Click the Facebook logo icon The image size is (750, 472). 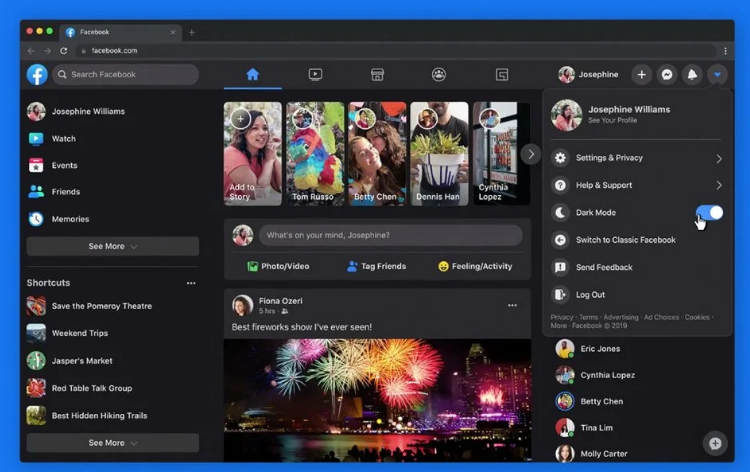tap(37, 74)
